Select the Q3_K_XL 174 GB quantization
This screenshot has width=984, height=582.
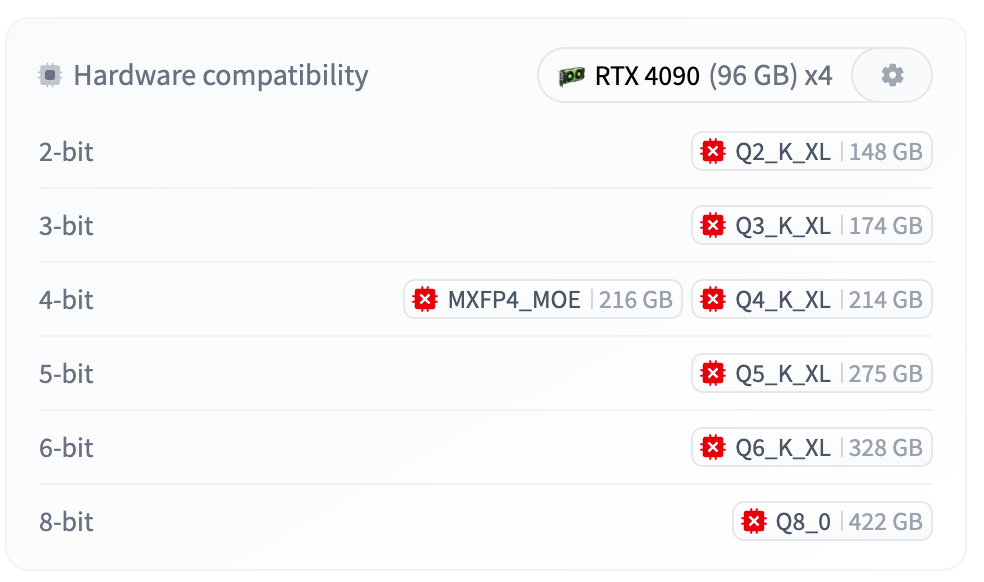click(x=812, y=226)
